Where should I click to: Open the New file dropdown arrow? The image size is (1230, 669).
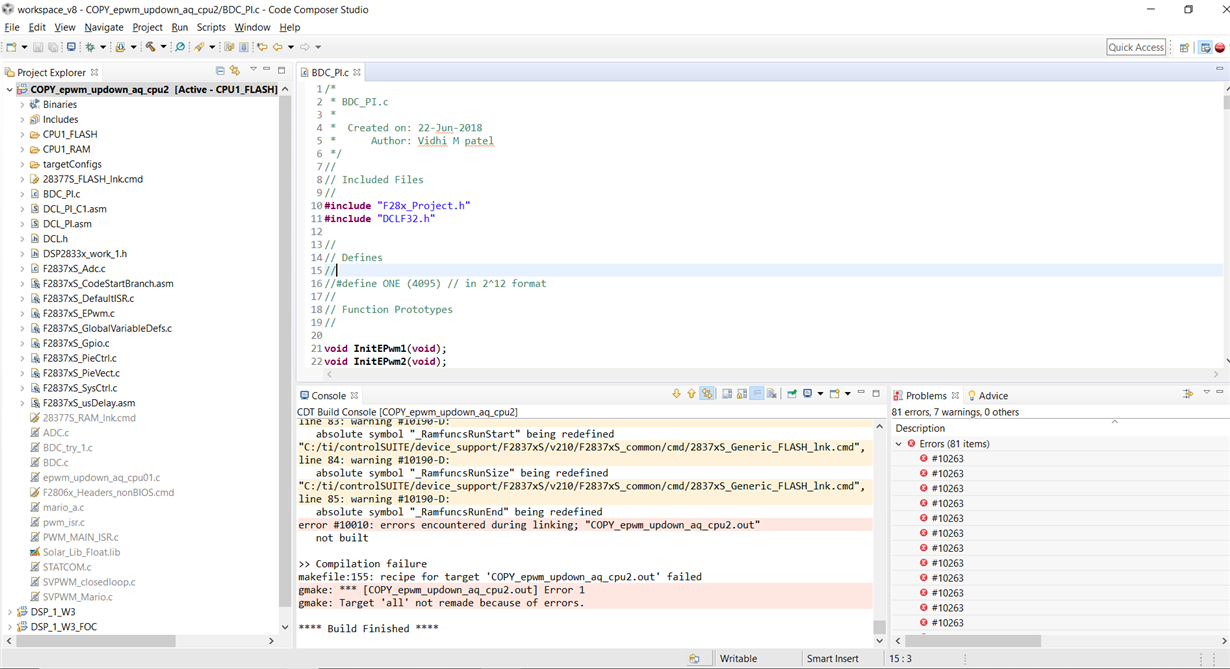[24, 47]
